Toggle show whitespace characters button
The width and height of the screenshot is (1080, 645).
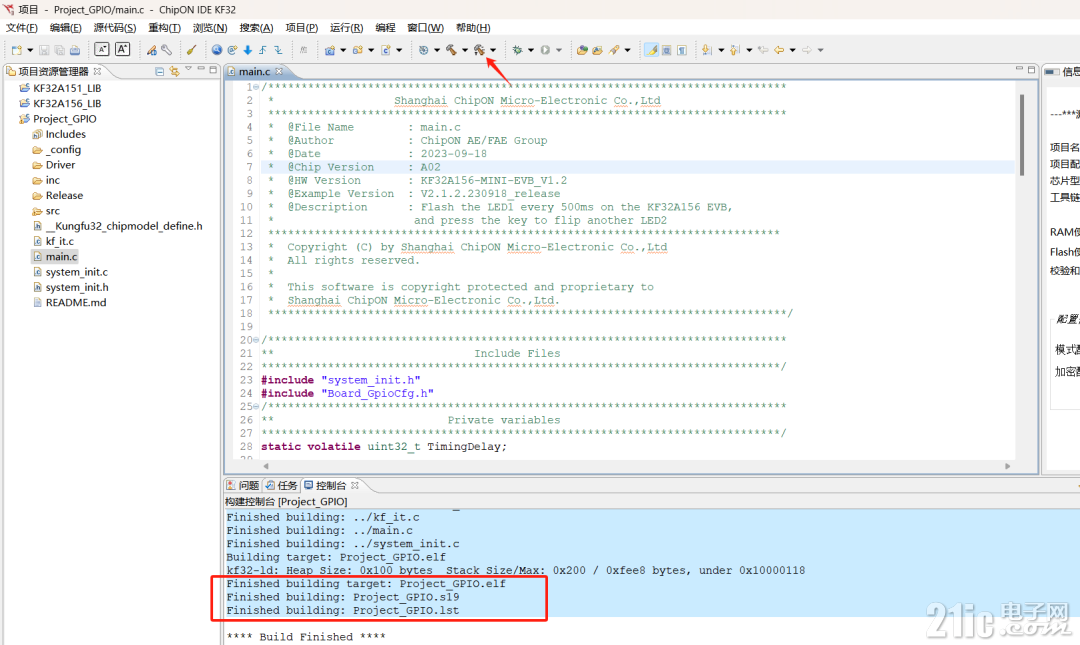click(x=682, y=50)
